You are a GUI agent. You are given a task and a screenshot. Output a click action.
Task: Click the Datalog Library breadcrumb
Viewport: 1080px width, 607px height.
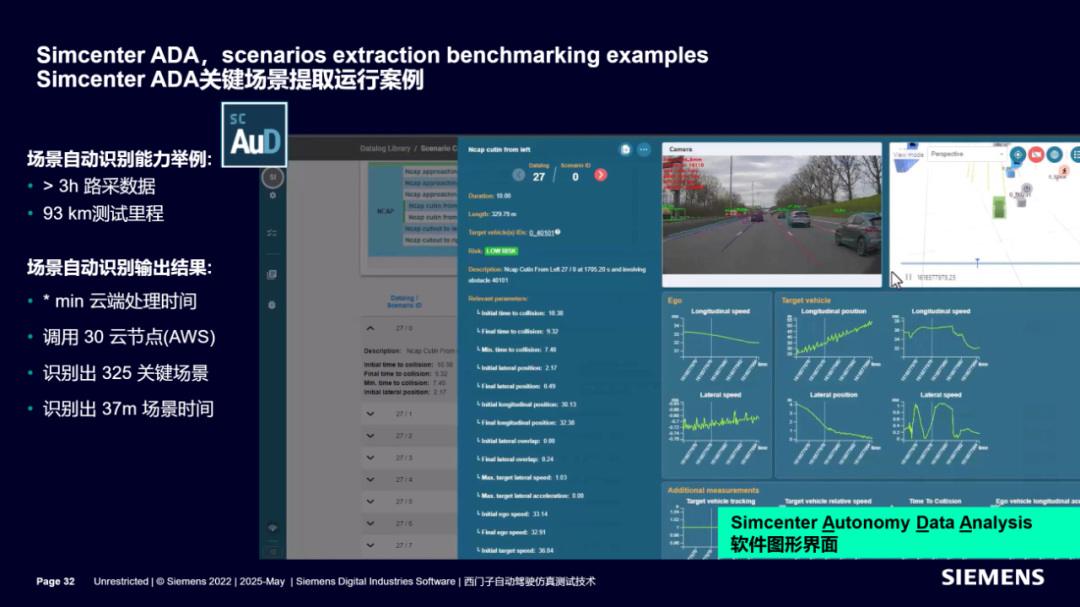[385, 149]
